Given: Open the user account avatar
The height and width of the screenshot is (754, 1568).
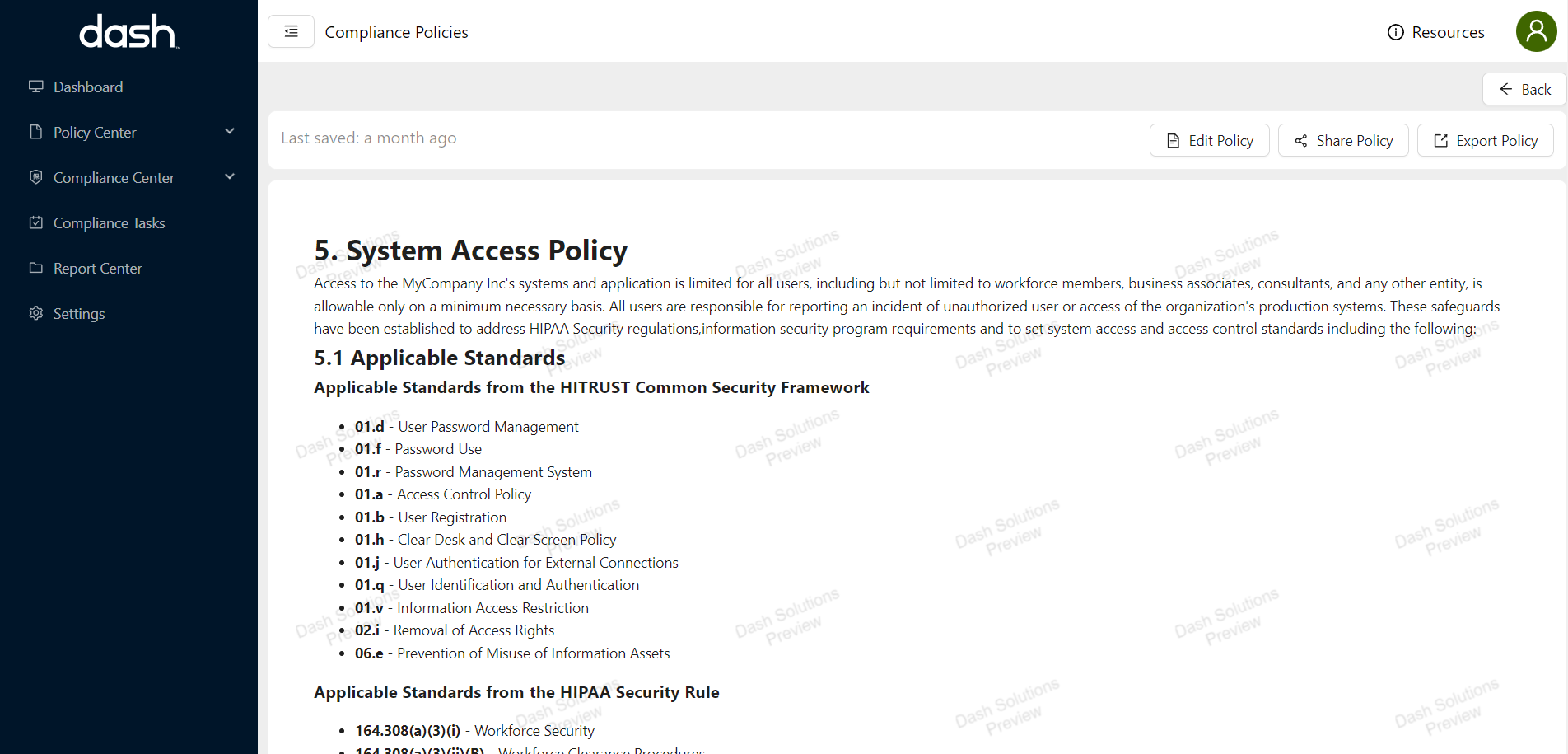Looking at the screenshot, I should pyautogui.click(x=1536, y=31).
